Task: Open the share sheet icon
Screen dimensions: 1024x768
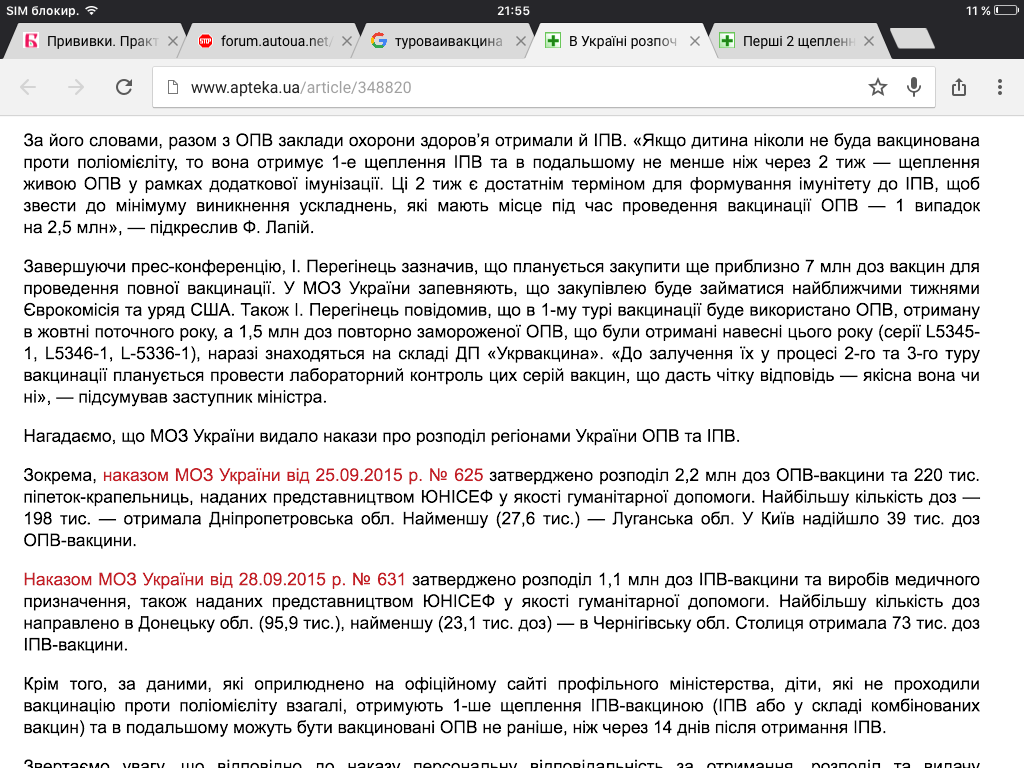Action: [x=959, y=87]
